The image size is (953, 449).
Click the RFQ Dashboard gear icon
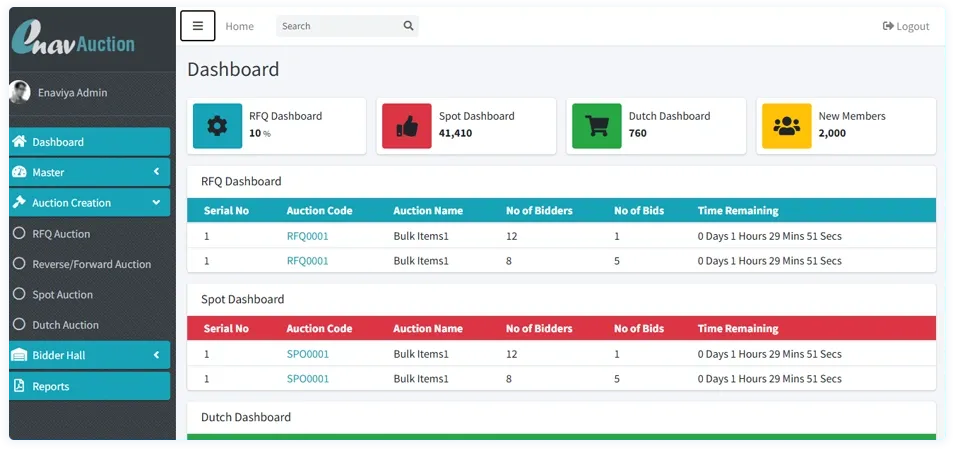[x=217, y=126]
